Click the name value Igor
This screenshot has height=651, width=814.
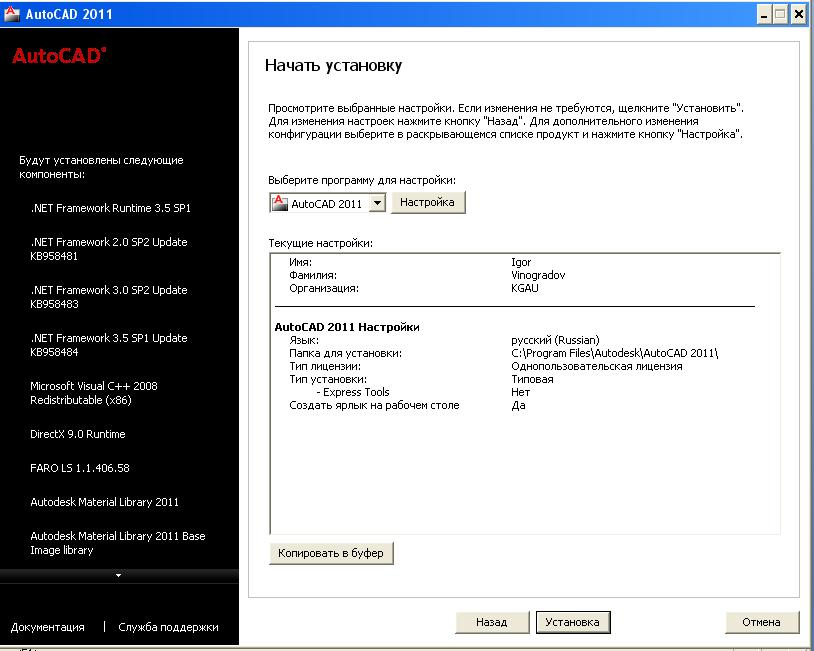521,262
